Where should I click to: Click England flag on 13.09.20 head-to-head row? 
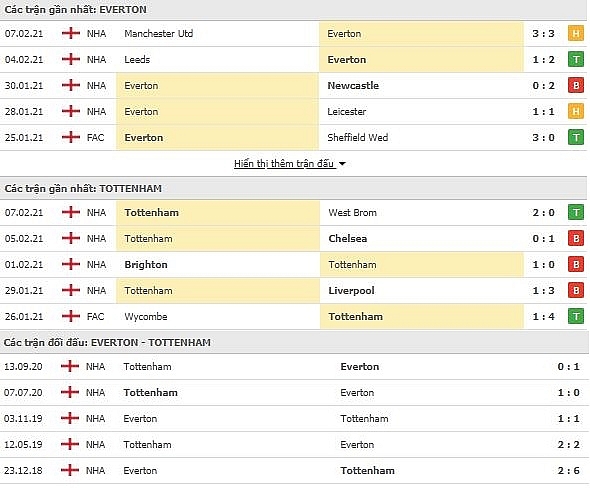[x=70, y=366]
